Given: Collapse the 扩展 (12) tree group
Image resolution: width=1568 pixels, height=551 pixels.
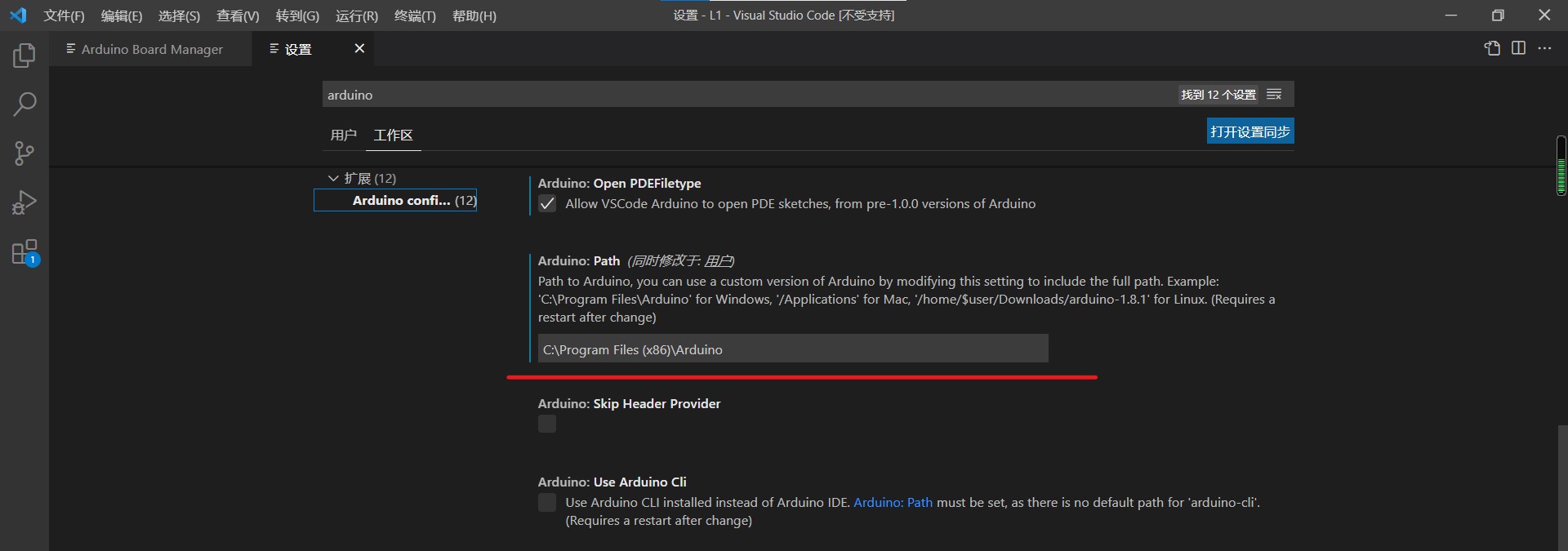Looking at the screenshot, I should [332, 178].
